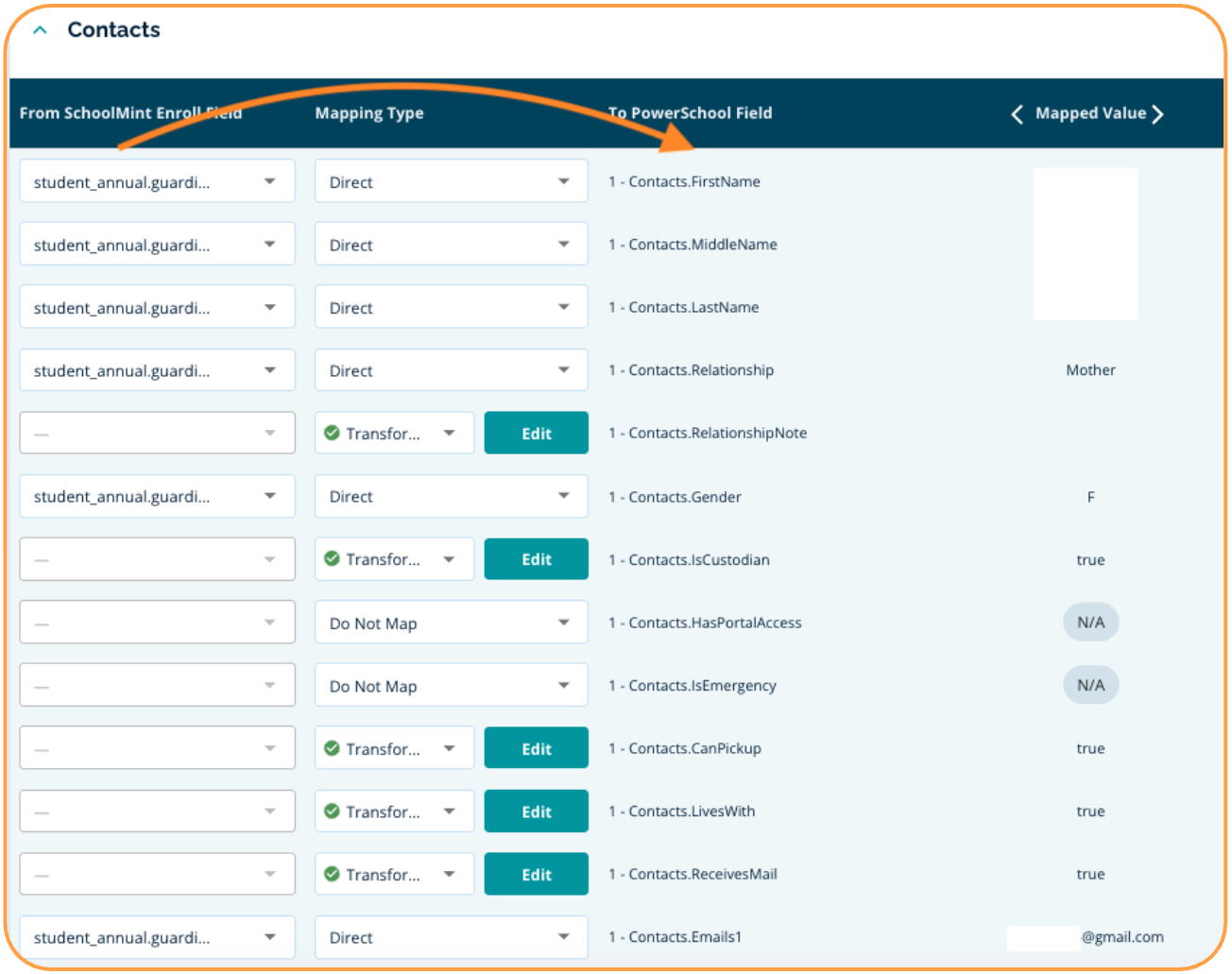Click Edit for Contacts.LivesWith row

pyautogui.click(x=536, y=812)
